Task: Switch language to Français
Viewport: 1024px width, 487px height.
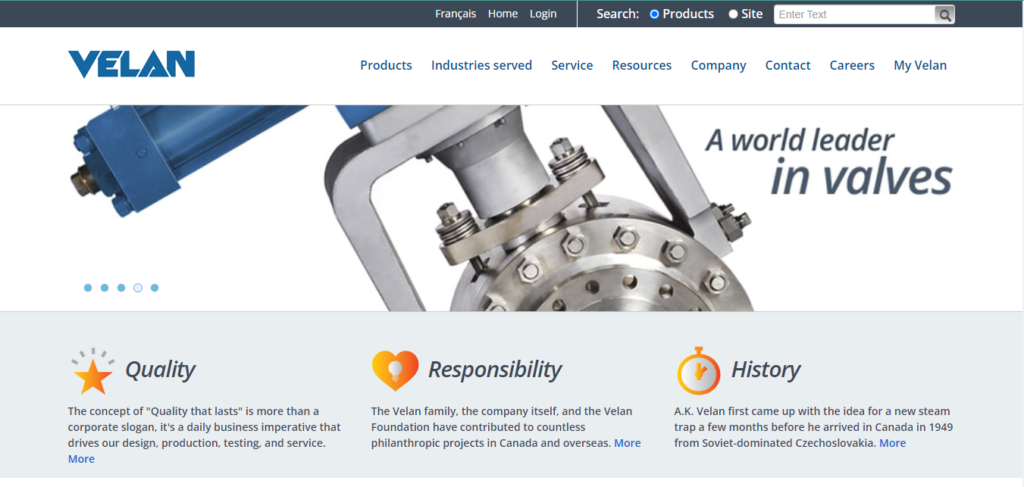Action: (x=456, y=14)
